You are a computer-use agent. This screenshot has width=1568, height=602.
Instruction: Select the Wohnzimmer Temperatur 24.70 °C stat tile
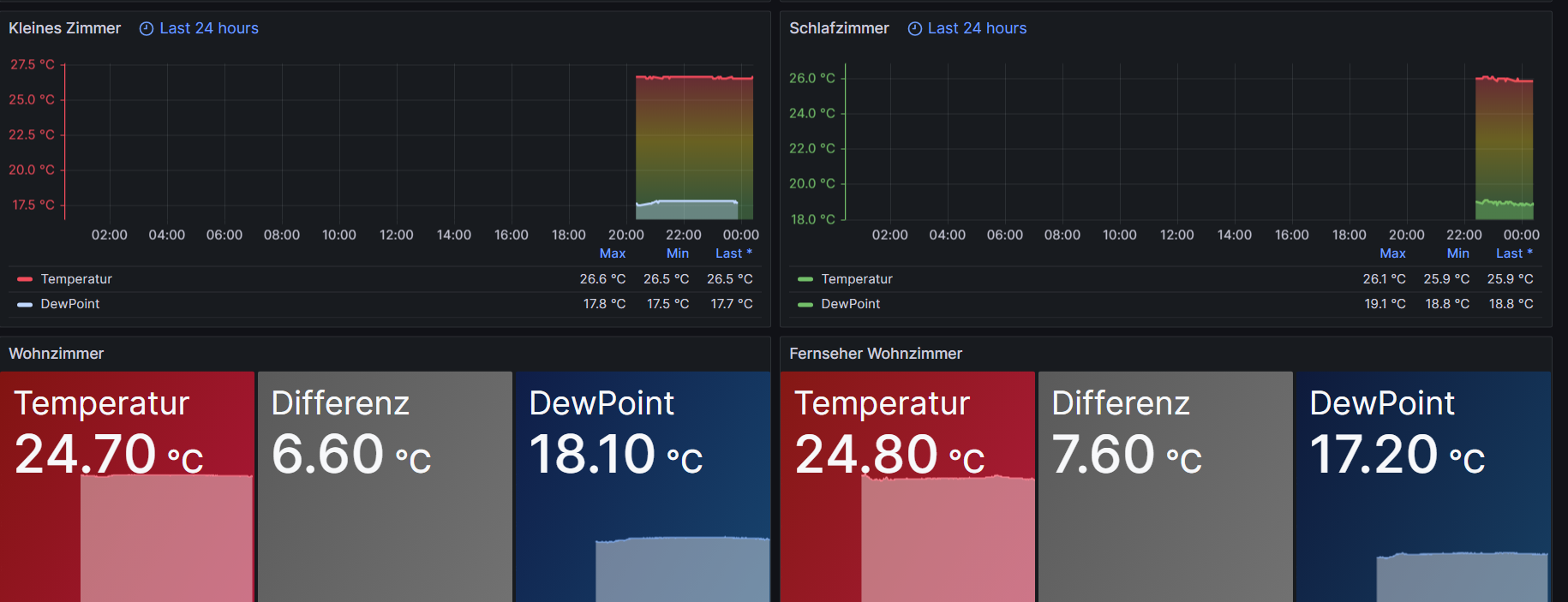click(127, 486)
